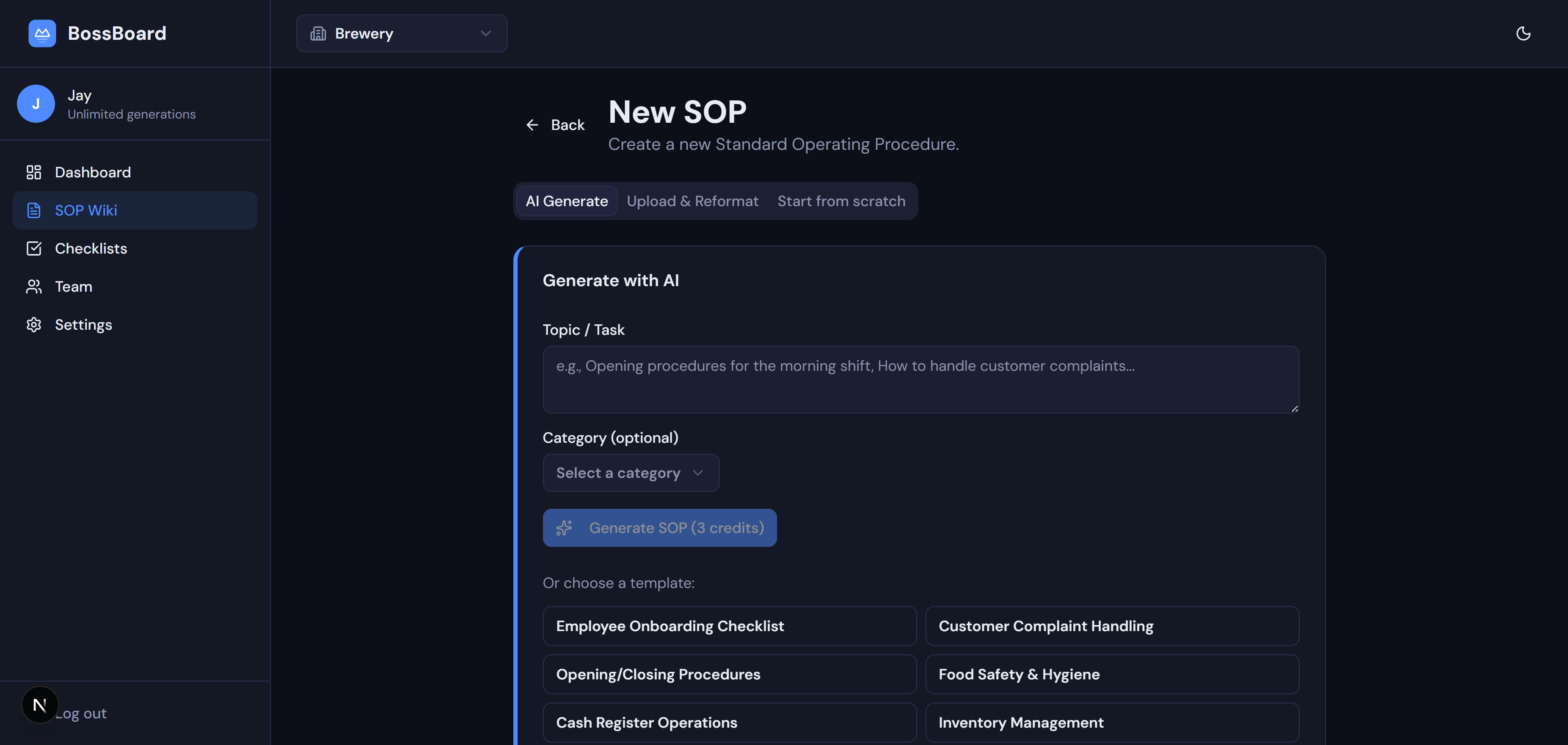Click the round N badge icon
Viewport: 1568px width, 745px height.
point(39,705)
